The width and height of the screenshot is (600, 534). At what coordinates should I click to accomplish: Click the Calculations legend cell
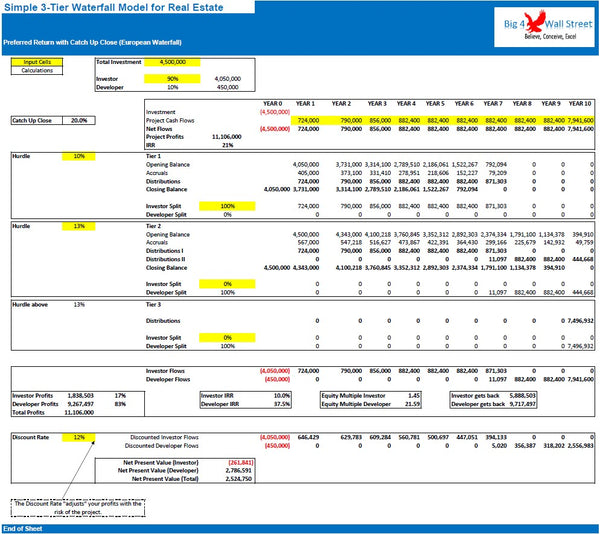(x=37, y=71)
